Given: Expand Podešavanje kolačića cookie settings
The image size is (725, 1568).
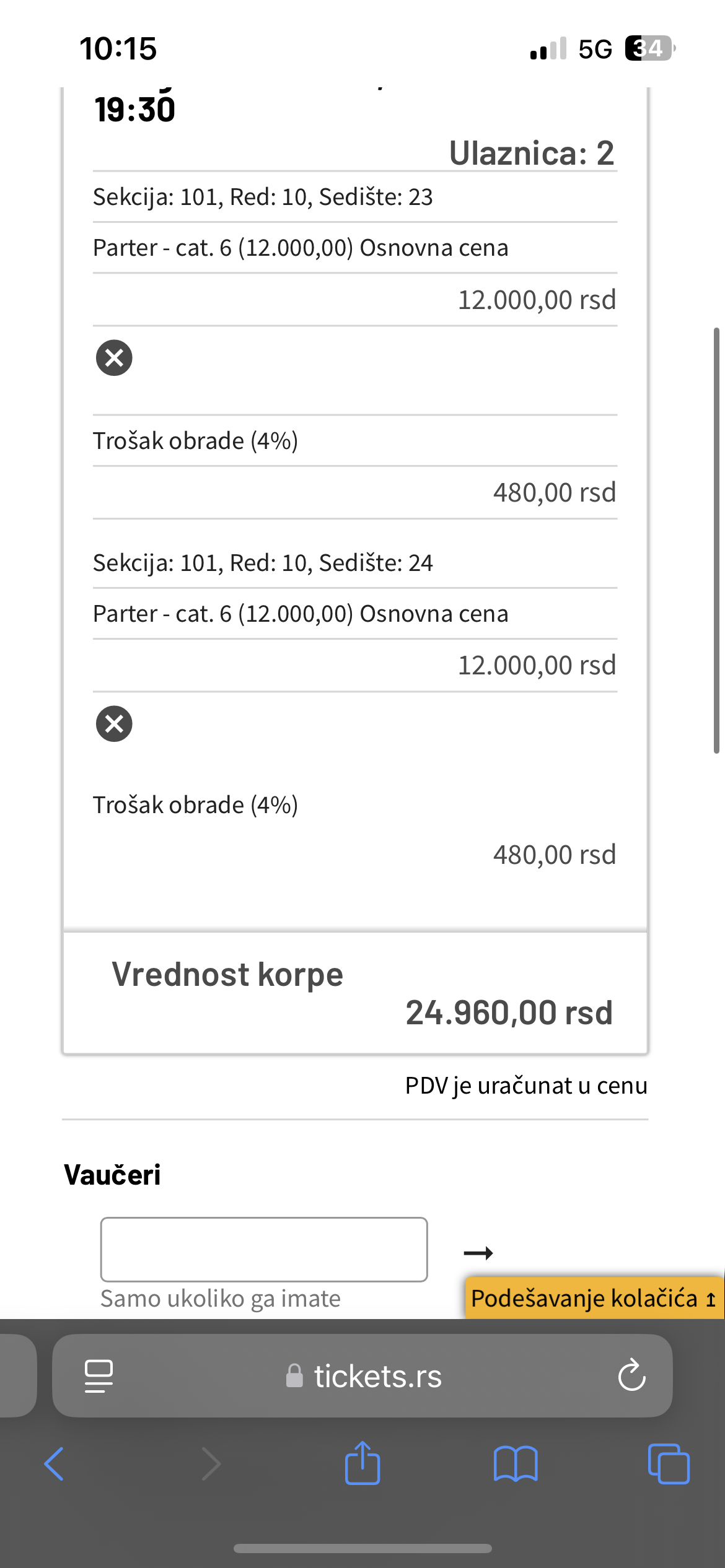Looking at the screenshot, I should coord(594,1298).
